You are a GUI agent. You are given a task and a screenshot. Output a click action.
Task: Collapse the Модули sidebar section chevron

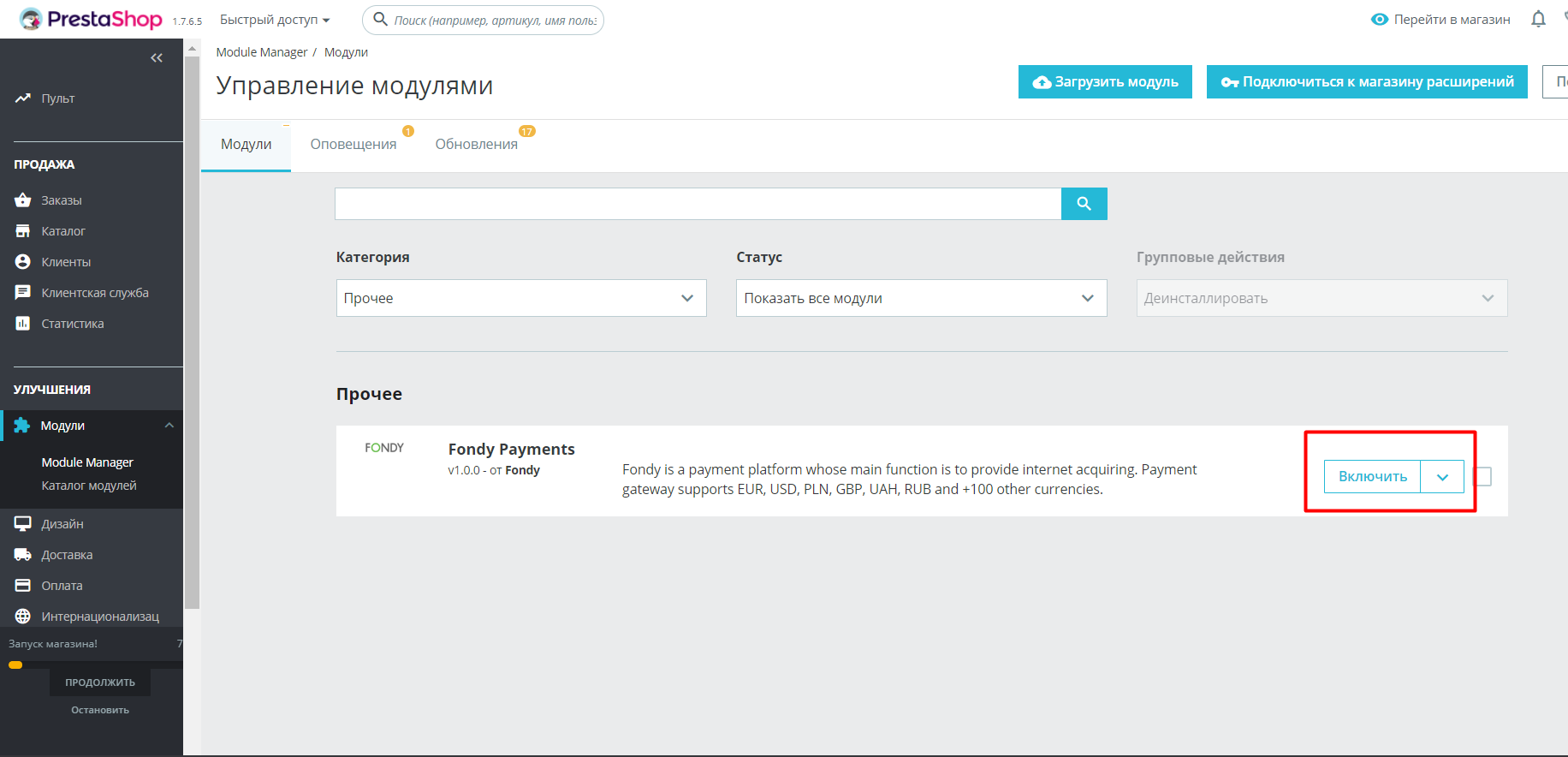pos(169,426)
